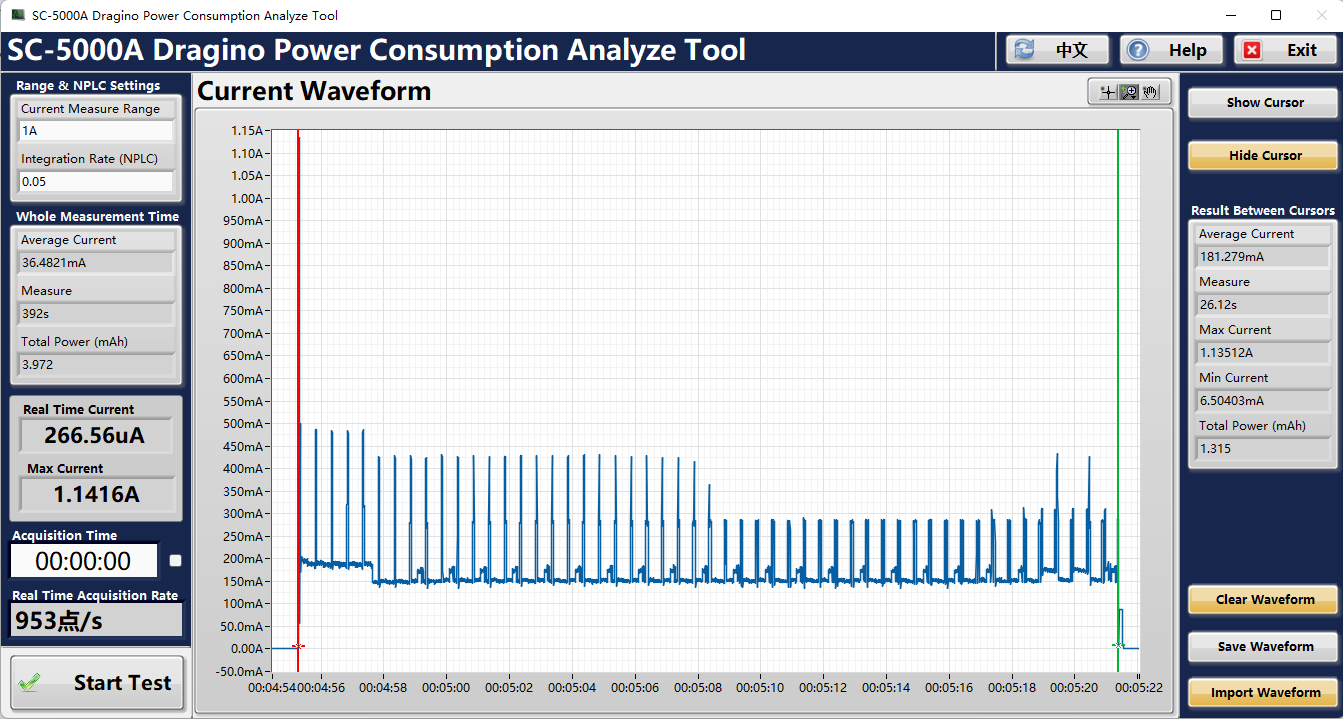Click the 1.1416A max current value
1343x719 pixels.
point(96,494)
